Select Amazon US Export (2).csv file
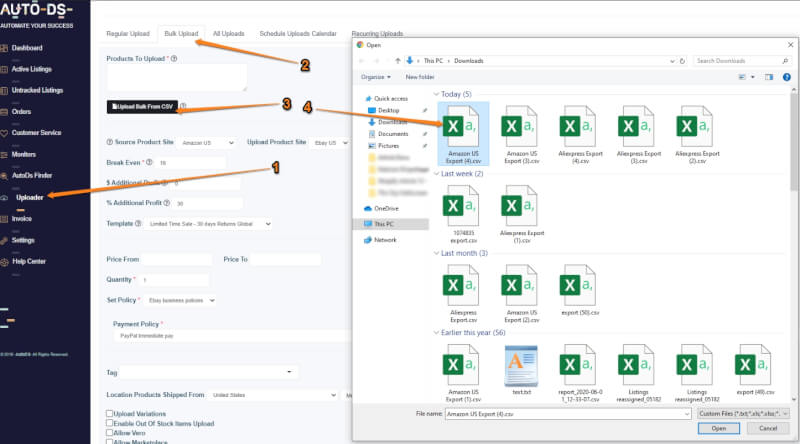 click(x=521, y=293)
